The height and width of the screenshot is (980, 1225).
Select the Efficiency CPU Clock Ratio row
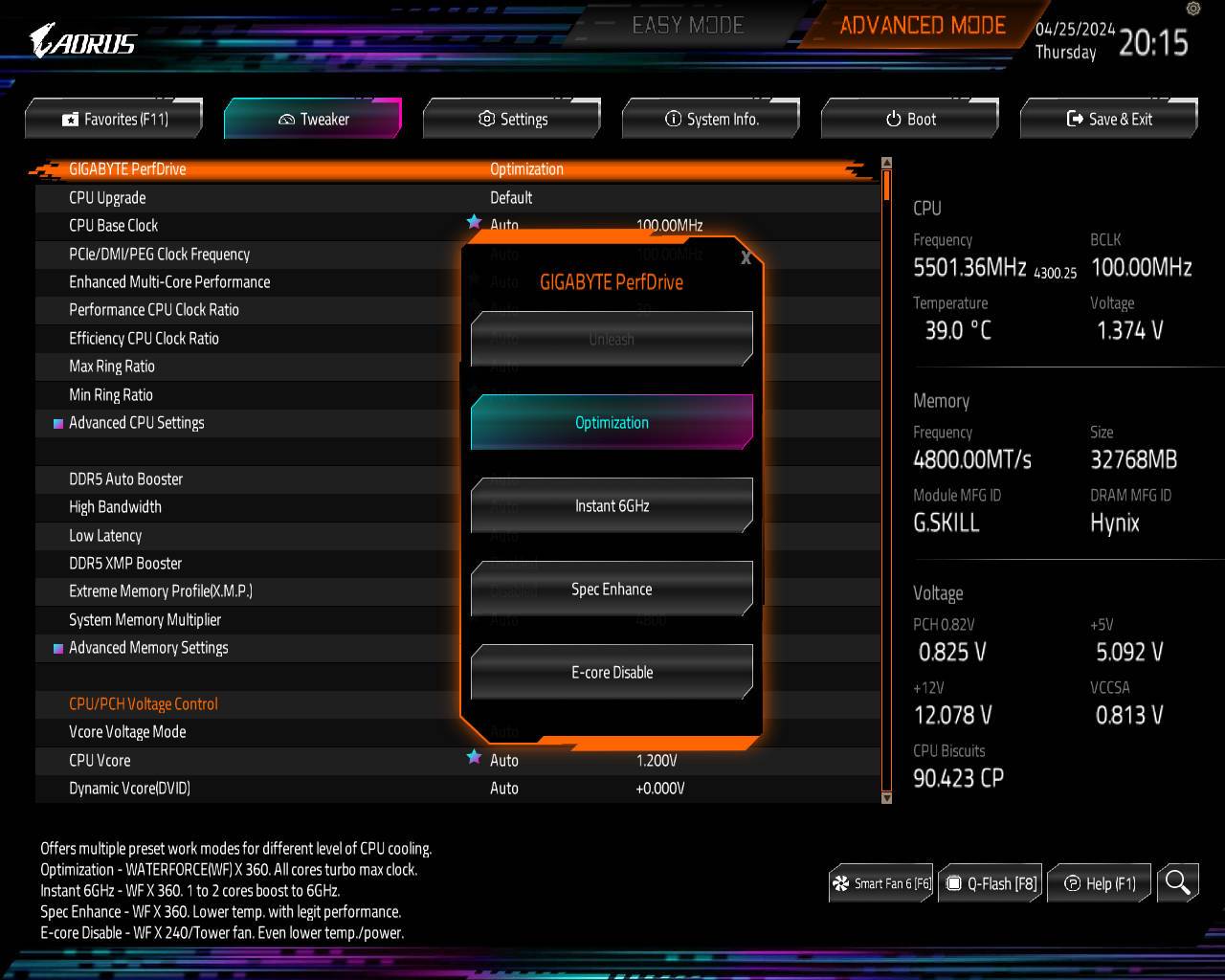[x=457, y=339]
